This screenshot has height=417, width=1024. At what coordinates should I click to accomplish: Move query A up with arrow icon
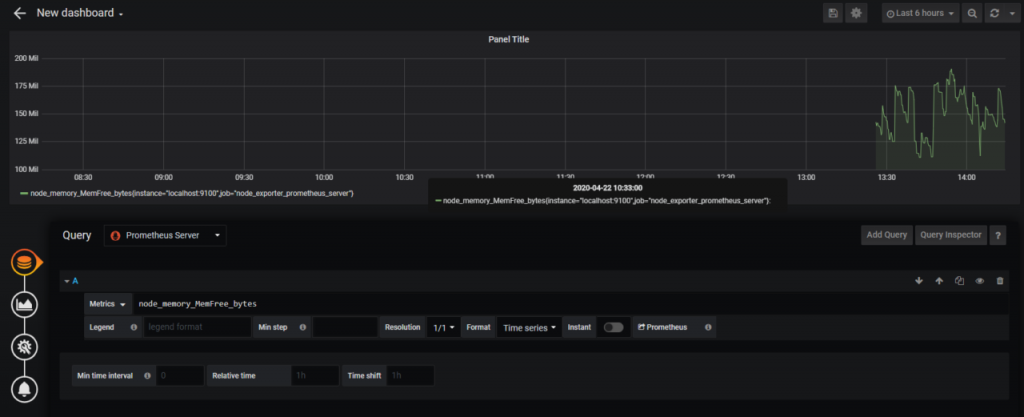pos(939,281)
